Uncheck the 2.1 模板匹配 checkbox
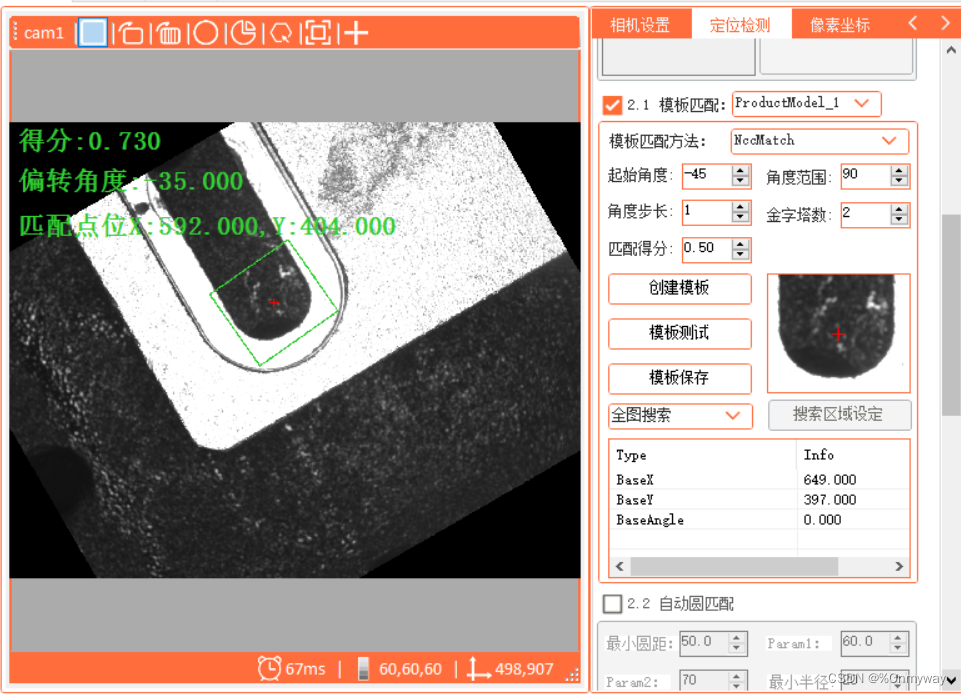 pyautogui.click(x=613, y=104)
